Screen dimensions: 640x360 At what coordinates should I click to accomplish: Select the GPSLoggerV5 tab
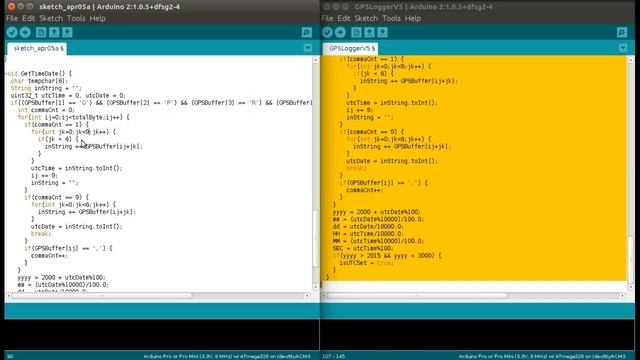tap(351, 49)
